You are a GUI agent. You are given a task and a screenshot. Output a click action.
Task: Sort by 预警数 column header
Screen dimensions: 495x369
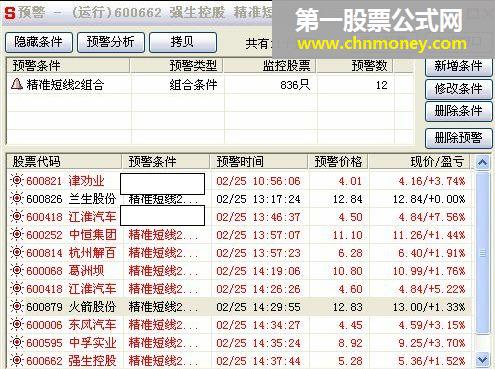click(x=355, y=66)
